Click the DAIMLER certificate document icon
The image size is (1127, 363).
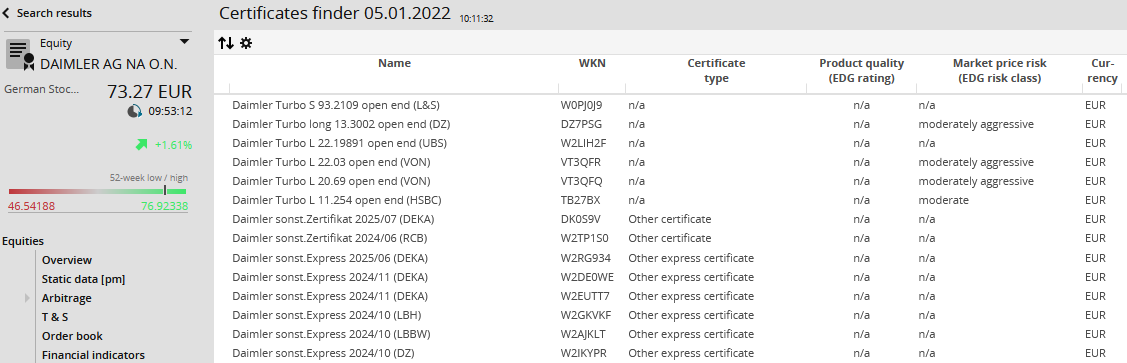click(x=20, y=55)
